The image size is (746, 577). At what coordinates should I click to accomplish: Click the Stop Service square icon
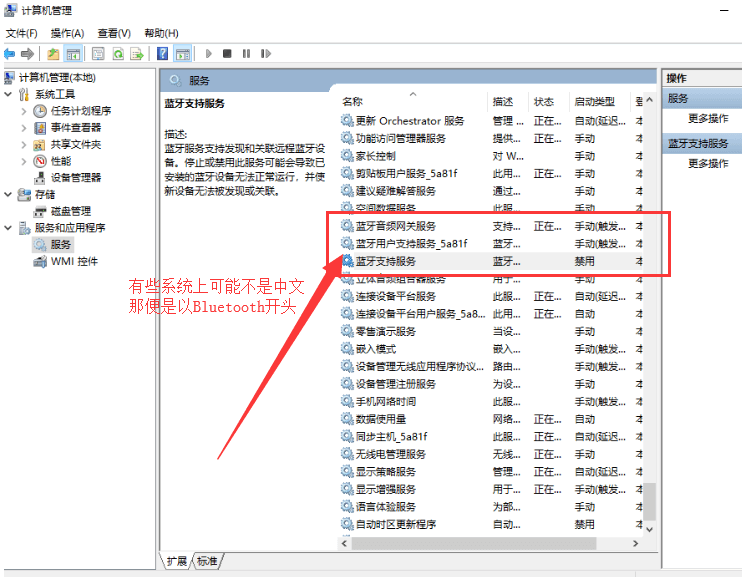tap(227, 53)
